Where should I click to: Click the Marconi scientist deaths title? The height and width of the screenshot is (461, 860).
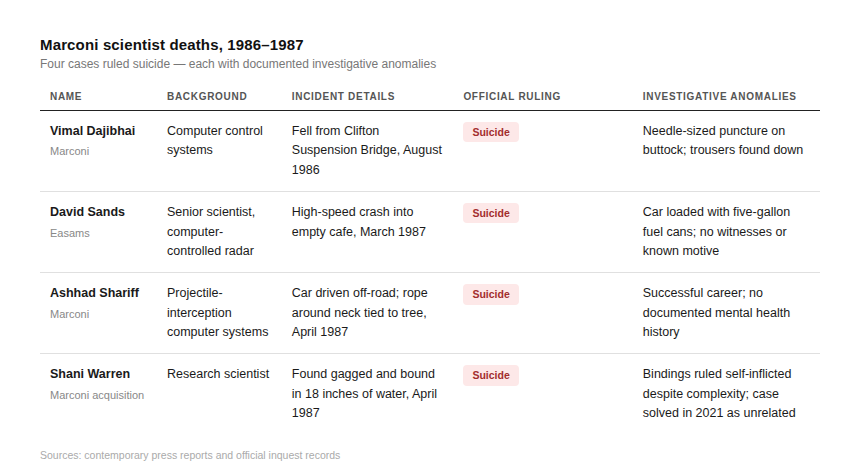click(171, 45)
